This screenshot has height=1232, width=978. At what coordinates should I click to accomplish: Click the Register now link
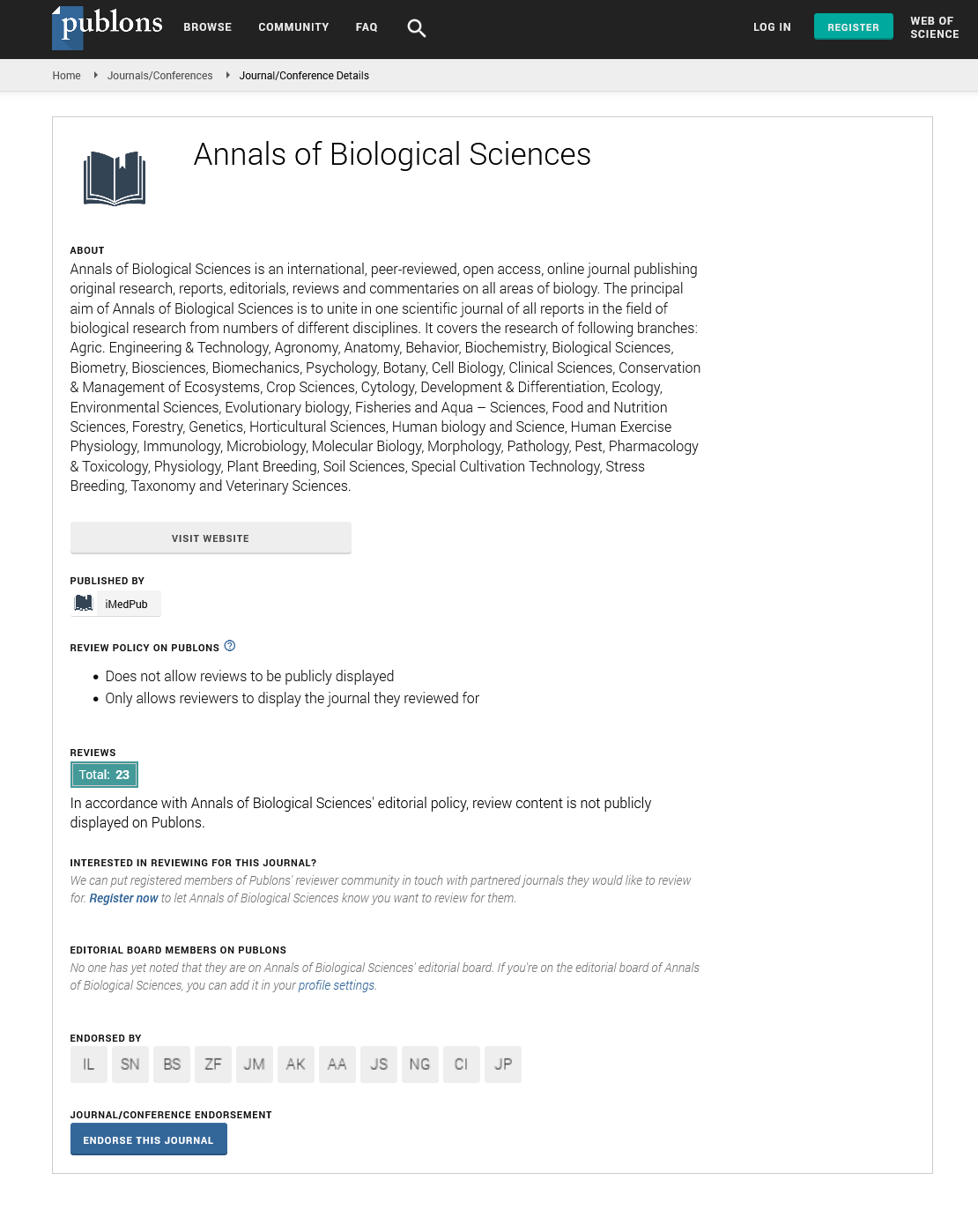click(123, 898)
